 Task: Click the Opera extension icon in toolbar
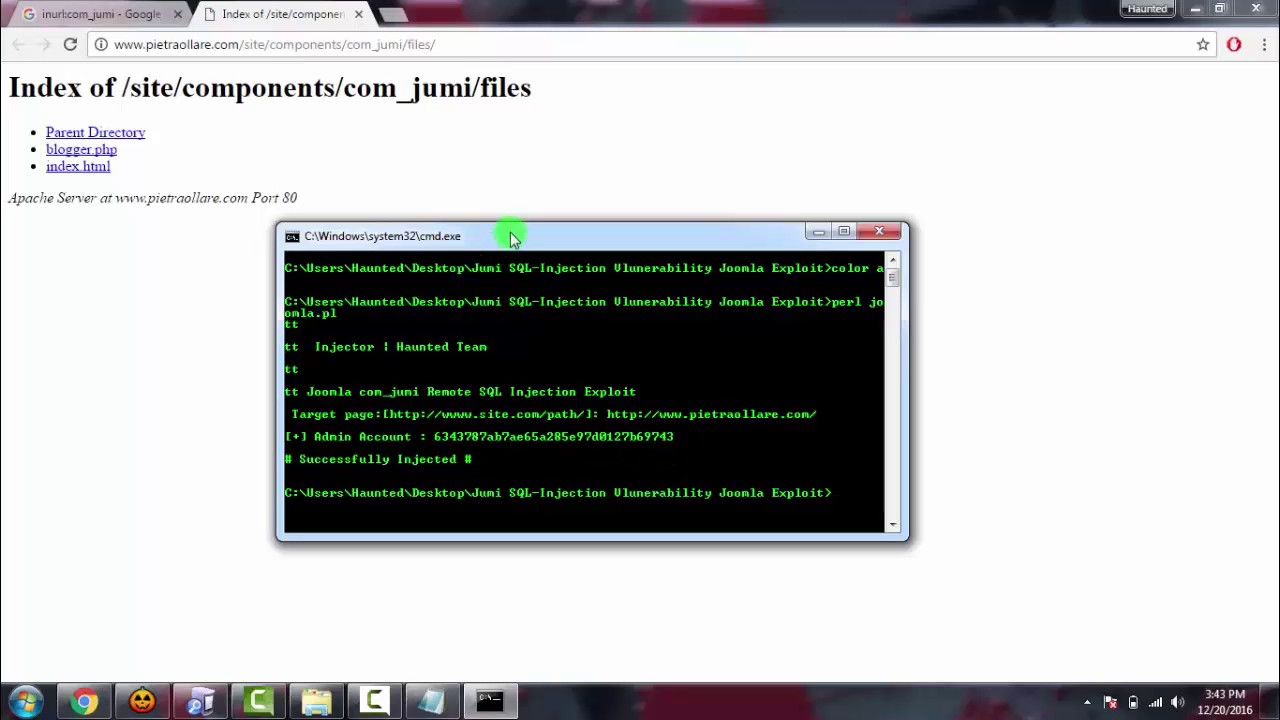1234,44
